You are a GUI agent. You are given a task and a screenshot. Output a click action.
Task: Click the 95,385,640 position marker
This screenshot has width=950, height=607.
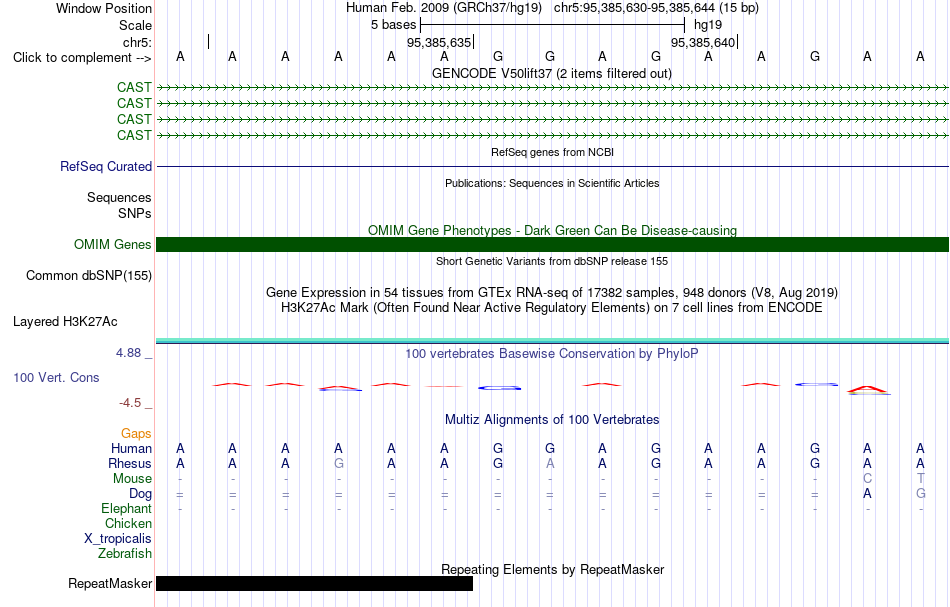tap(703, 42)
